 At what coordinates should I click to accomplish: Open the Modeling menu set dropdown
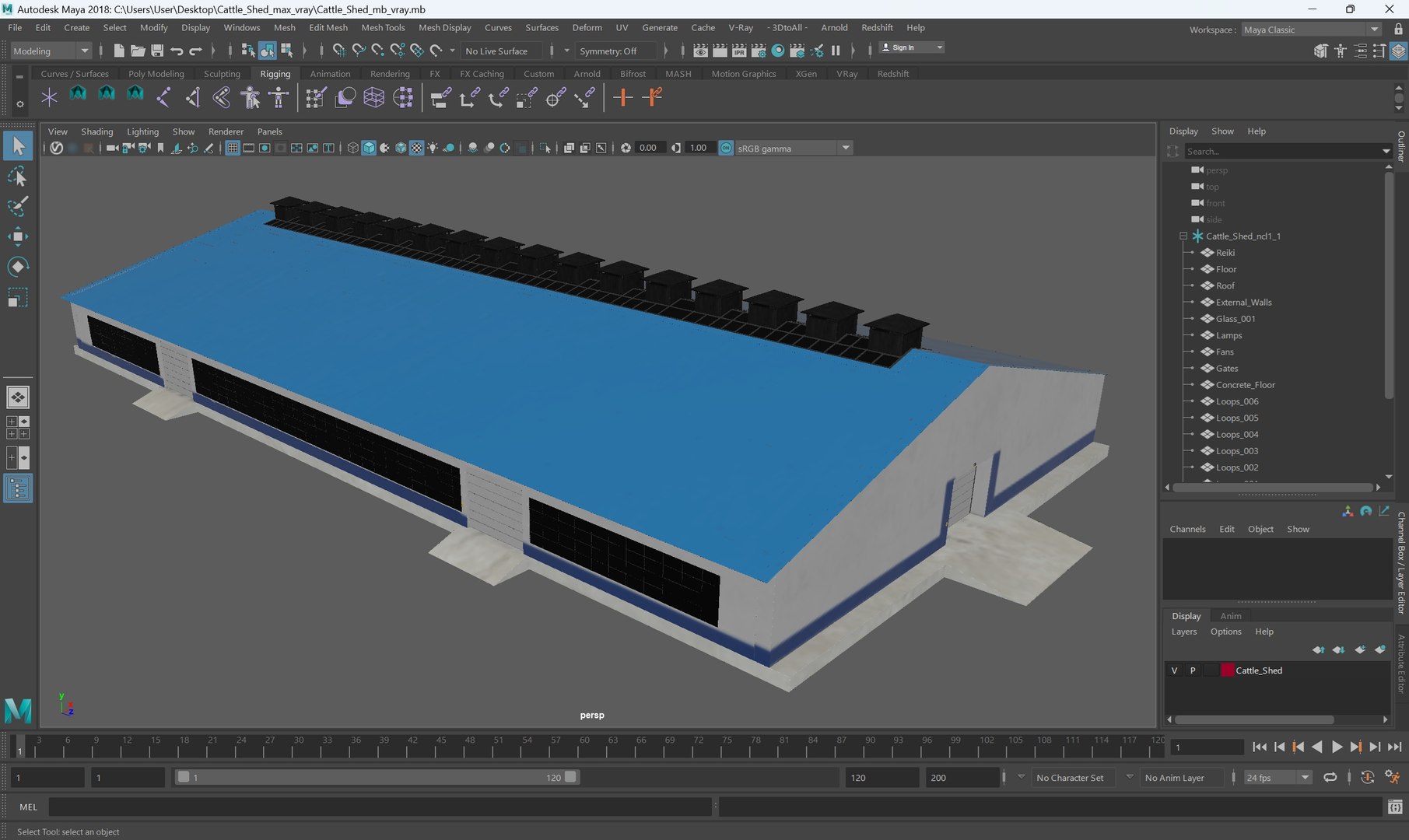point(51,51)
